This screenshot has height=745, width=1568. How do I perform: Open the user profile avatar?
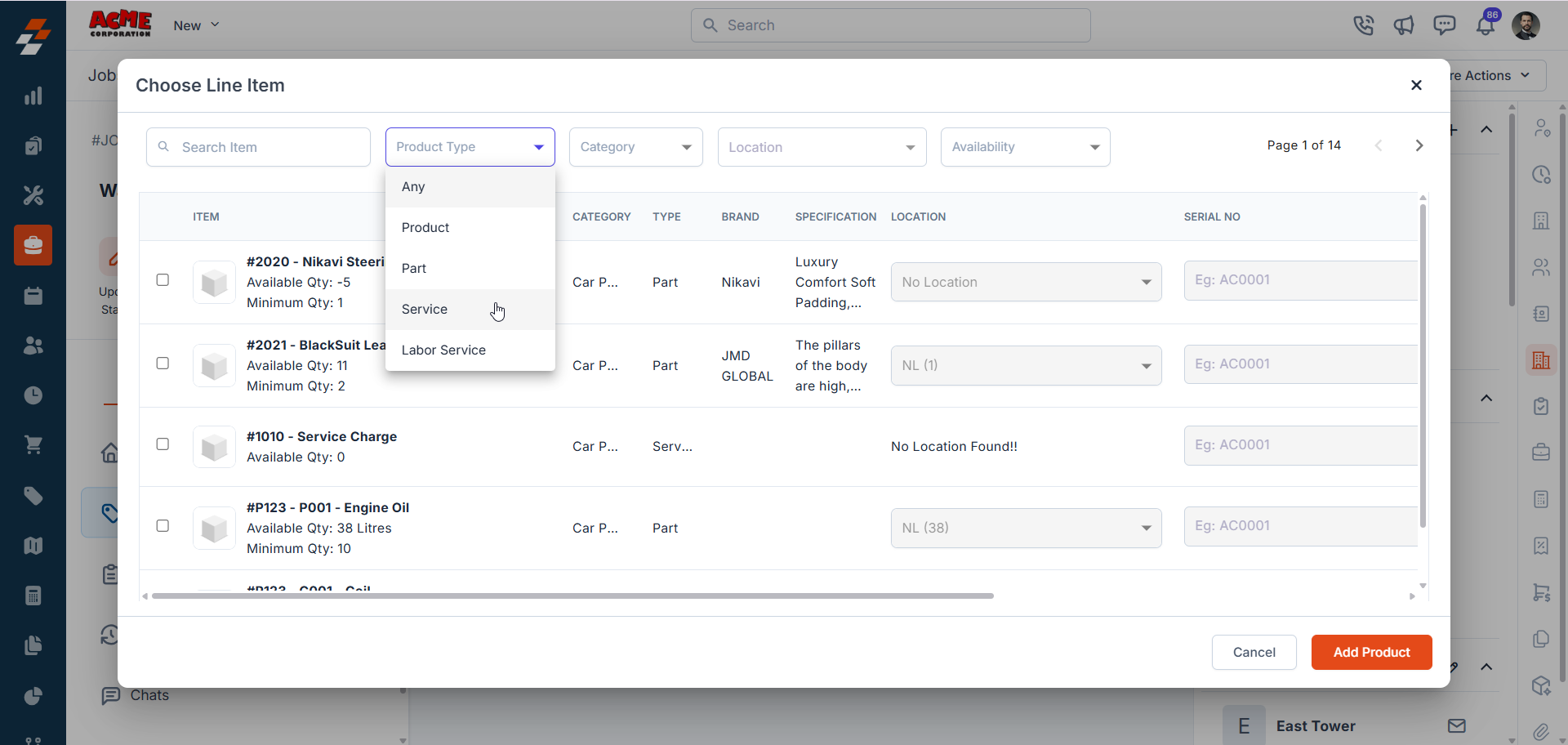(x=1526, y=25)
